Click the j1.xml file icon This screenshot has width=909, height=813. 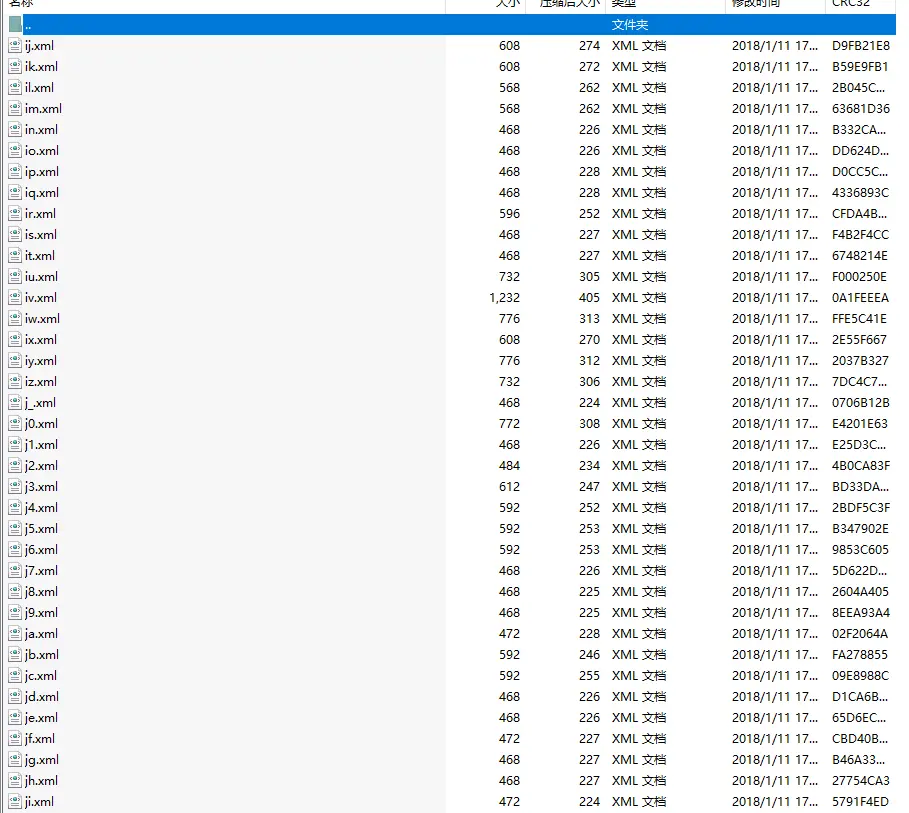coord(15,445)
